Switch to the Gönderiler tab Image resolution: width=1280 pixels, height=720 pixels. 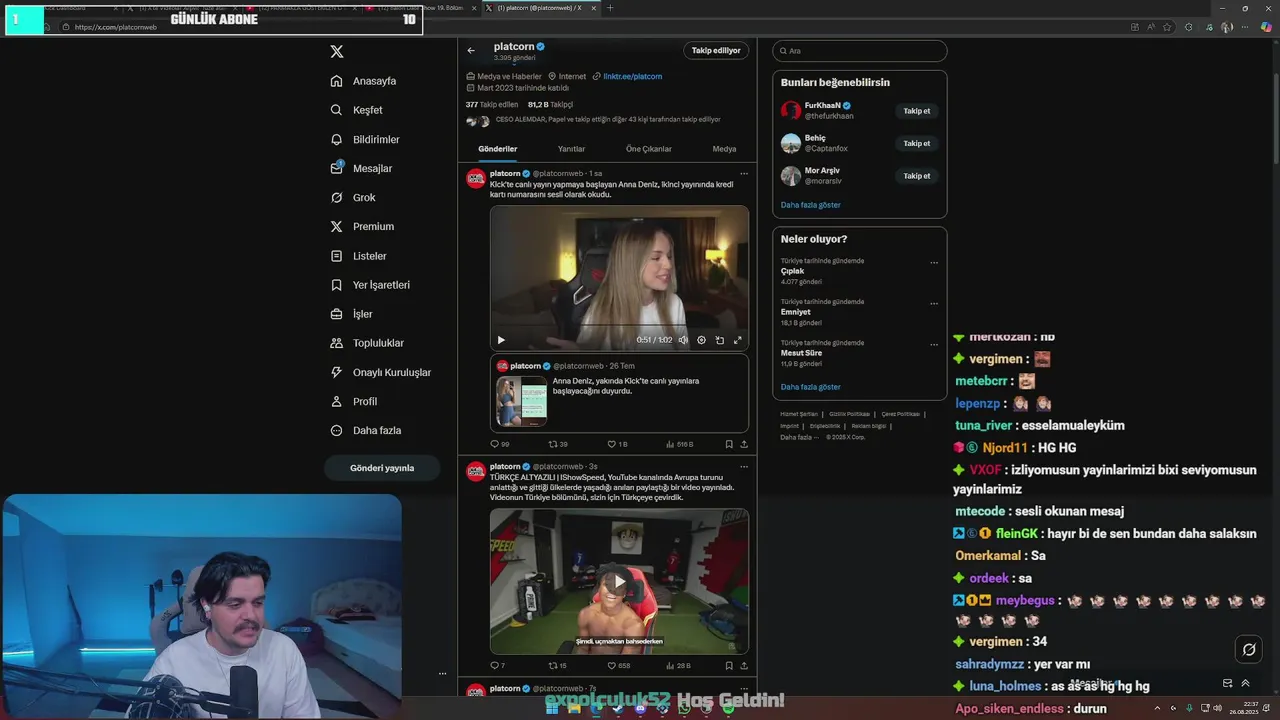click(x=498, y=149)
